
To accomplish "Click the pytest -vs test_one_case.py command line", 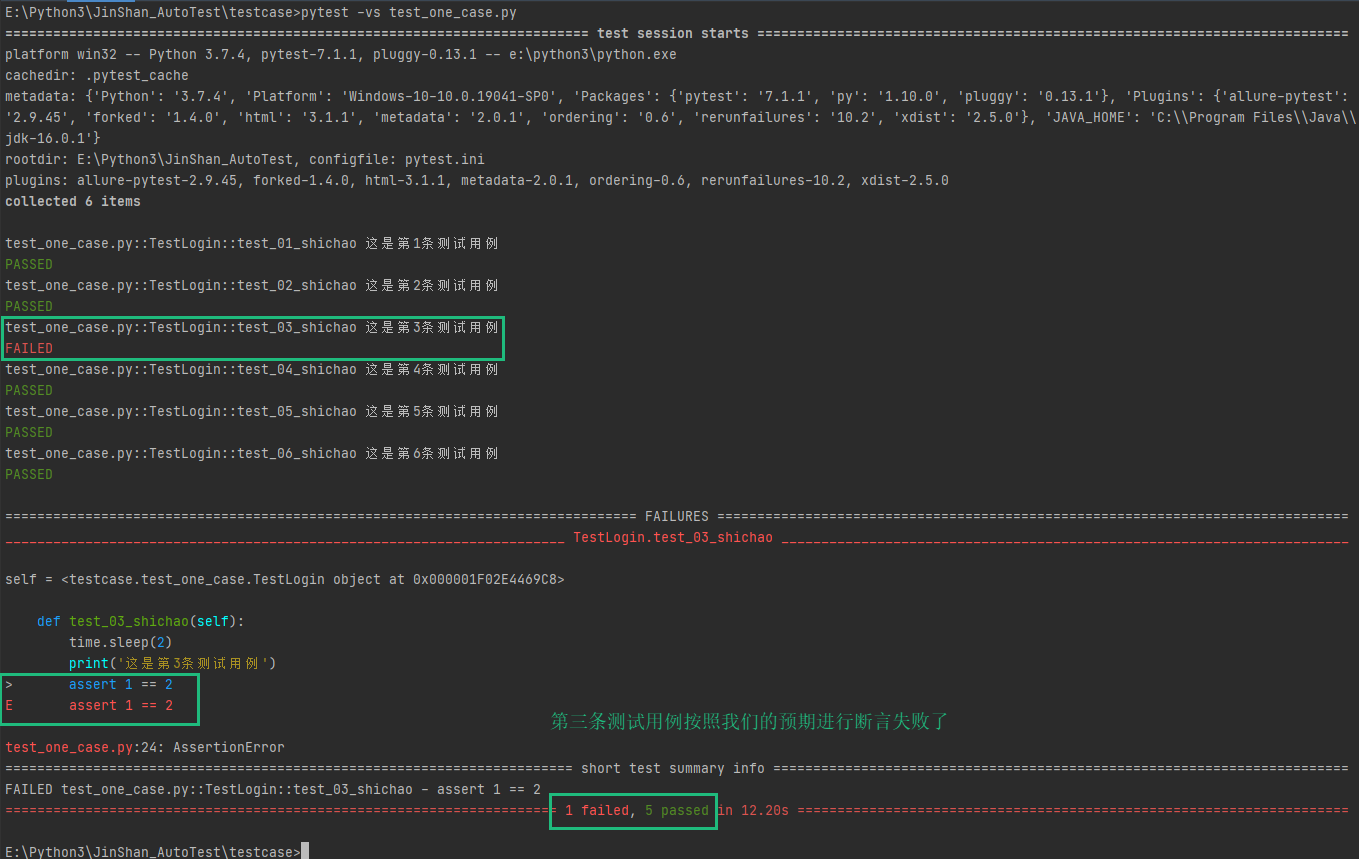I will (x=261, y=12).
